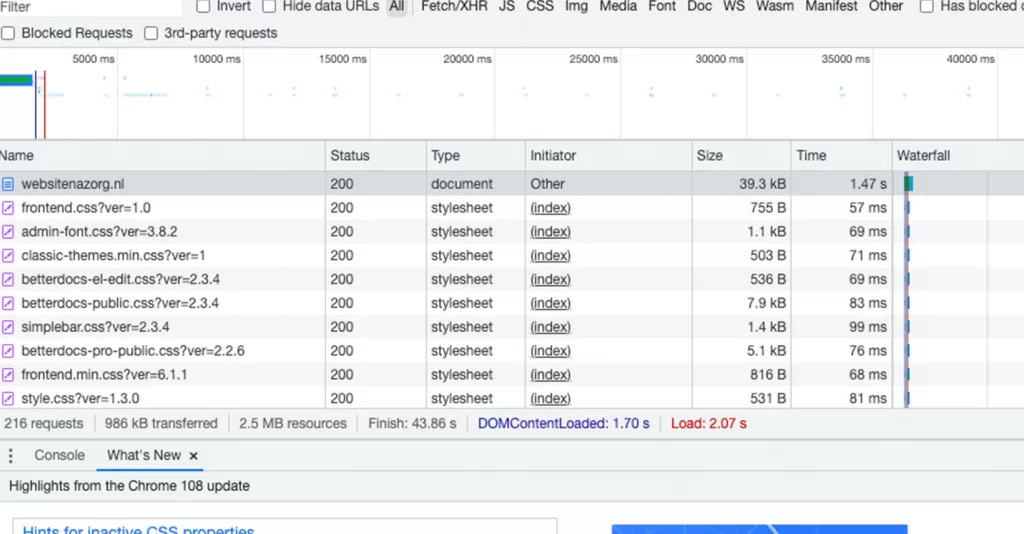Sort by the Time column header
This screenshot has width=1024, height=534.
point(841,156)
